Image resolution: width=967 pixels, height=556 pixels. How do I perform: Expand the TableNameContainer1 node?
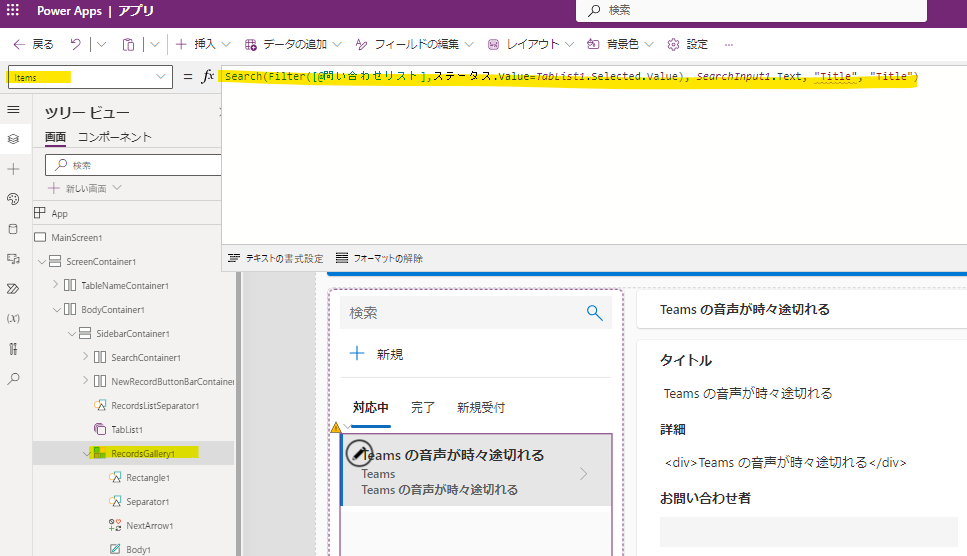pyautogui.click(x=56, y=285)
